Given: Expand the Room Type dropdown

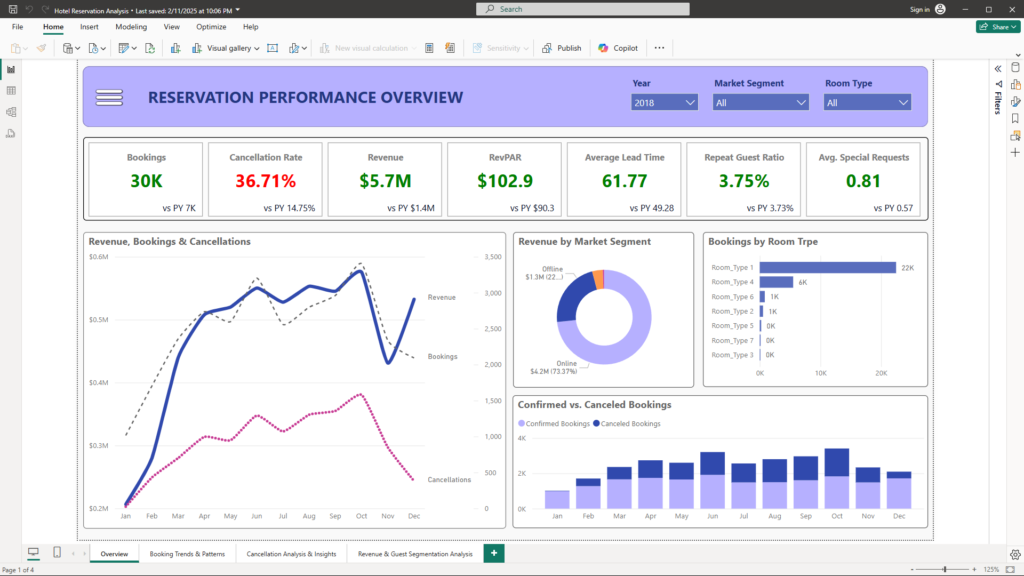Looking at the screenshot, I should (x=903, y=102).
